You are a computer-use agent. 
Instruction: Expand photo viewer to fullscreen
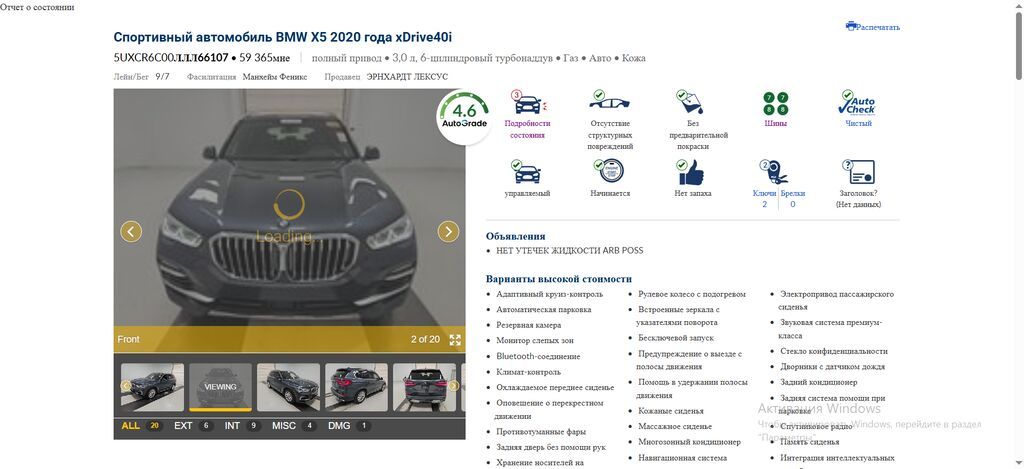455,340
